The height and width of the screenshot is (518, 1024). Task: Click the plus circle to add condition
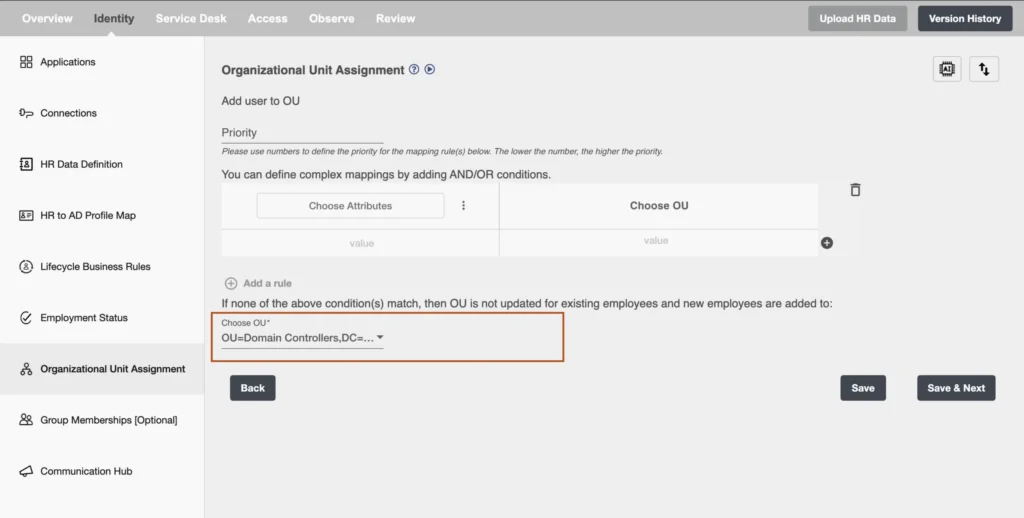tap(827, 243)
